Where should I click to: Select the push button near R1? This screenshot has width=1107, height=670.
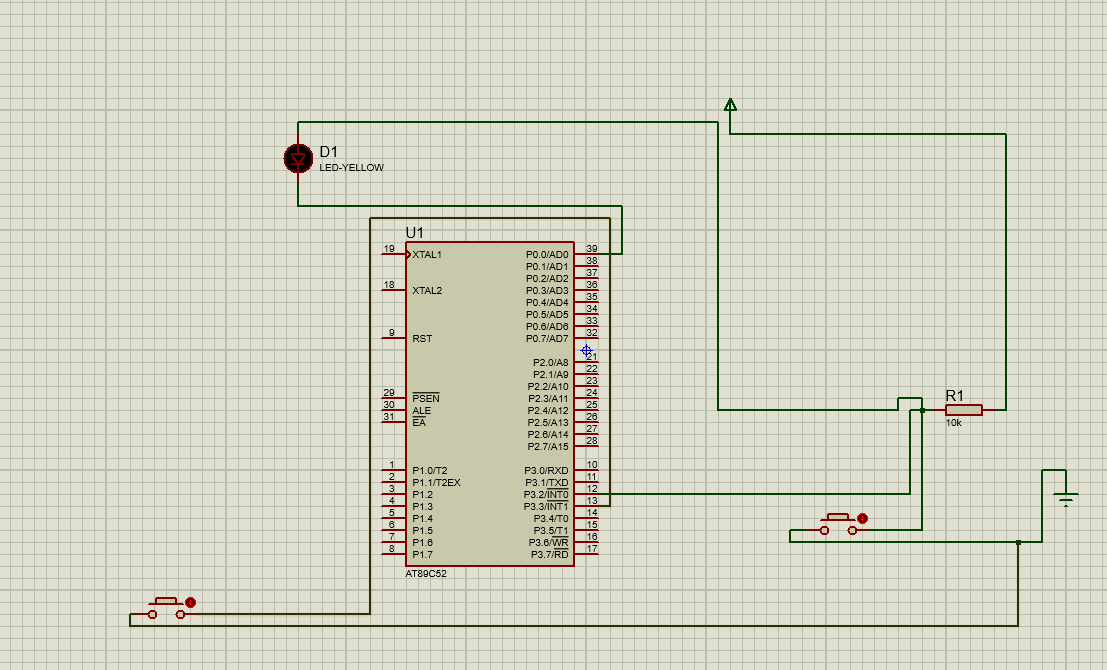tap(838, 524)
